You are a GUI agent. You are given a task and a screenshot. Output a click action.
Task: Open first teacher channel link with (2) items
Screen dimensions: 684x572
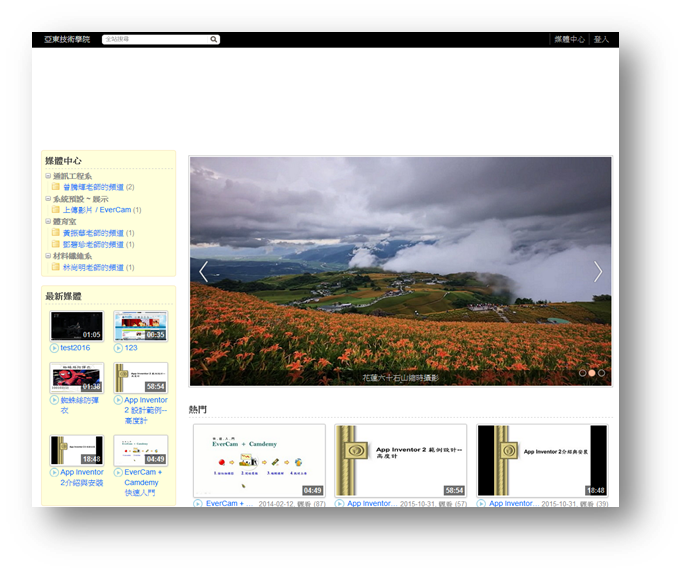(x=93, y=187)
